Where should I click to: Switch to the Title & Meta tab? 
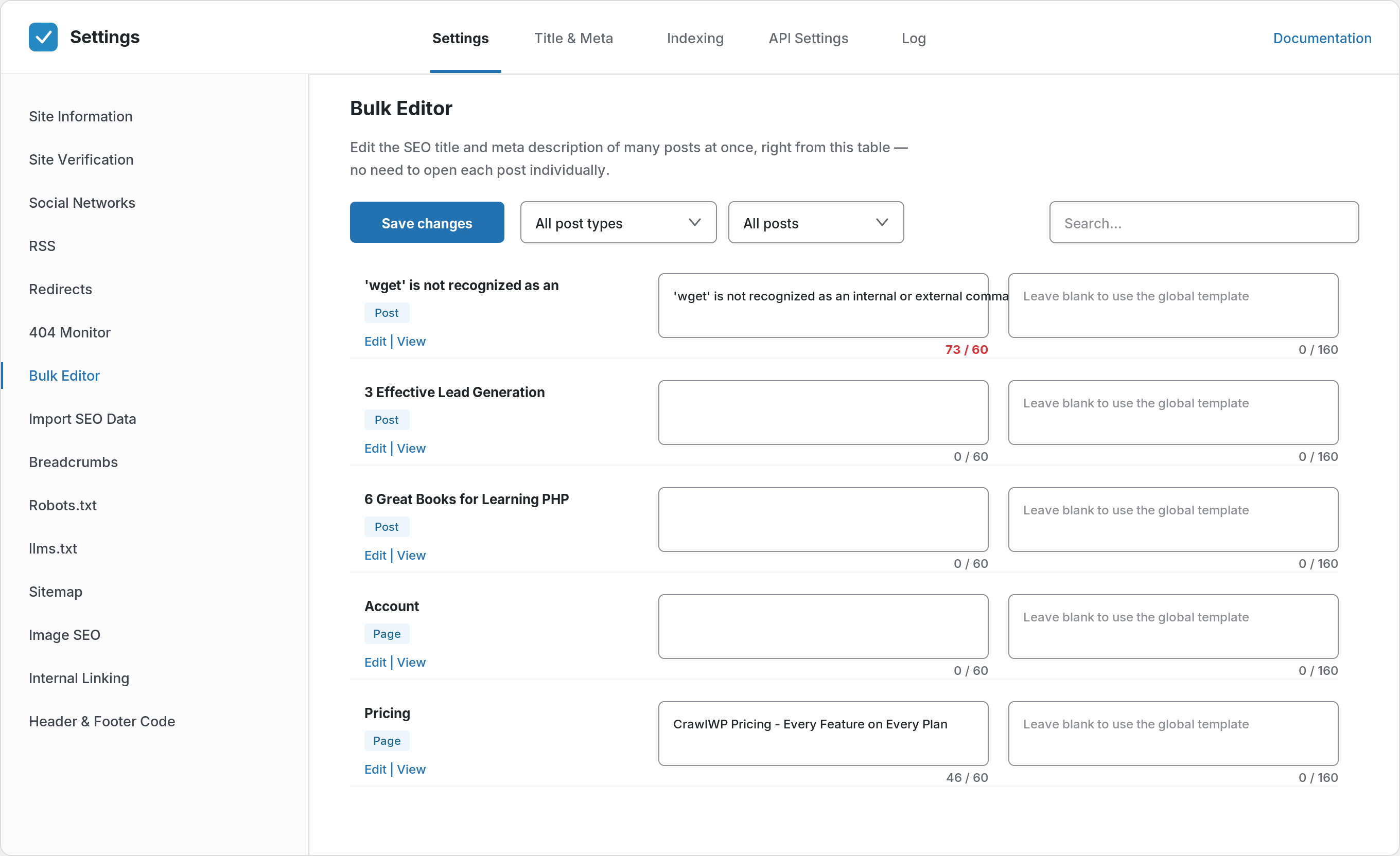click(x=573, y=38)
